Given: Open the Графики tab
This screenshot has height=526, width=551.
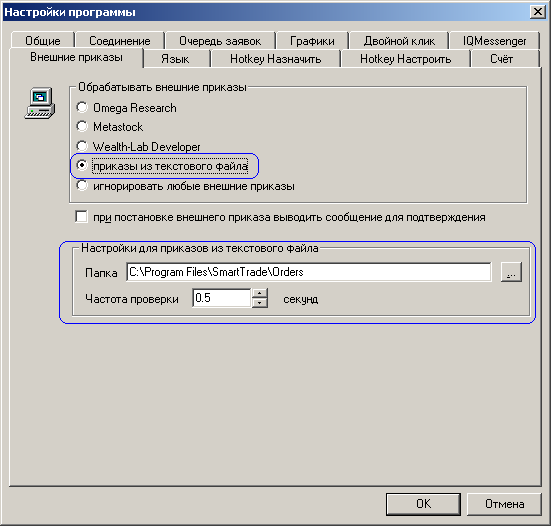Looking at the screenshot, I should click(x=312, y=41).
